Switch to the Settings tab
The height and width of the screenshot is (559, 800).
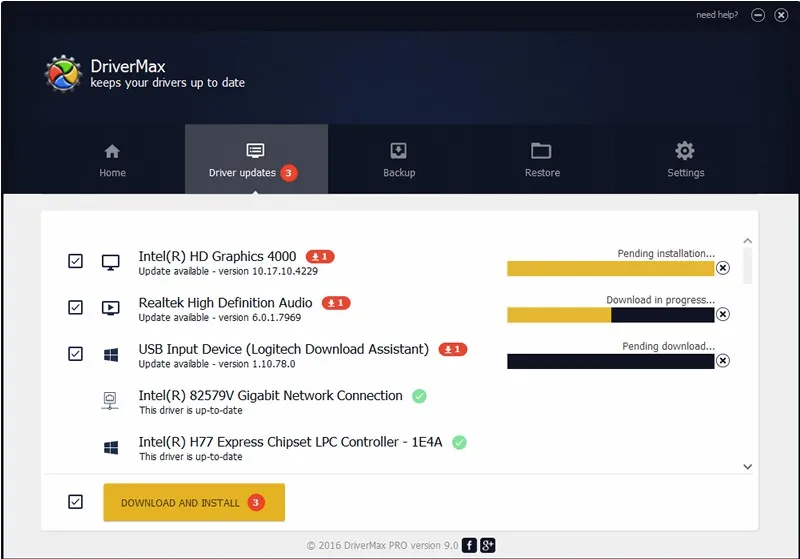[x=685, y=160]
